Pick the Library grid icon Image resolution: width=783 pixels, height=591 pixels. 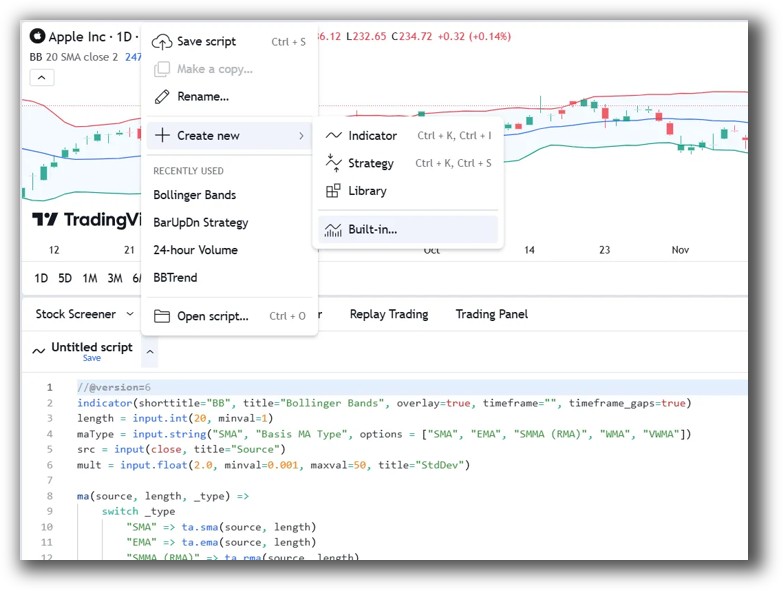(334, 191)
